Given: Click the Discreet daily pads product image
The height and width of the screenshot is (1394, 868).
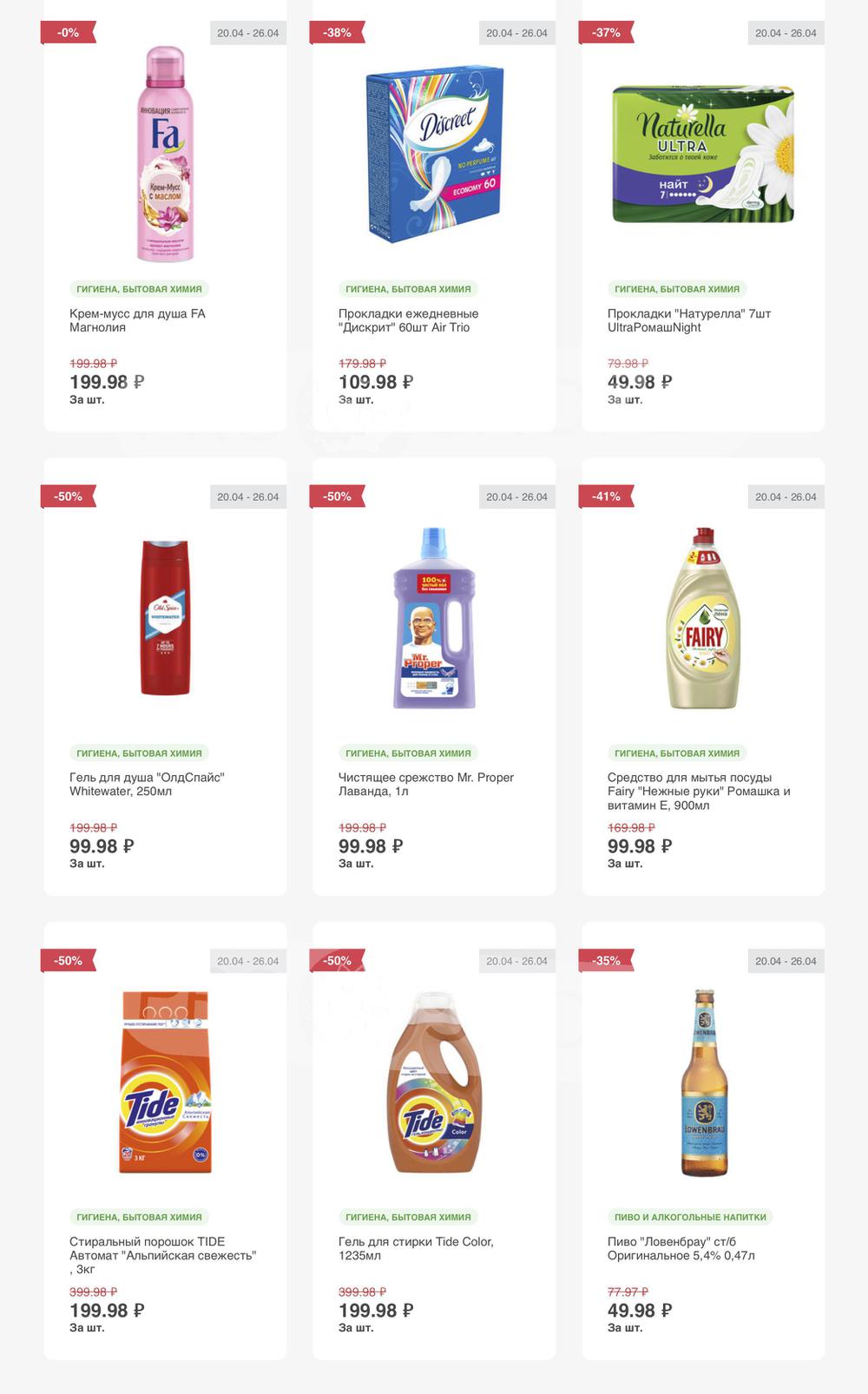Looking at the screenshot, I should [x=434, y=155].
